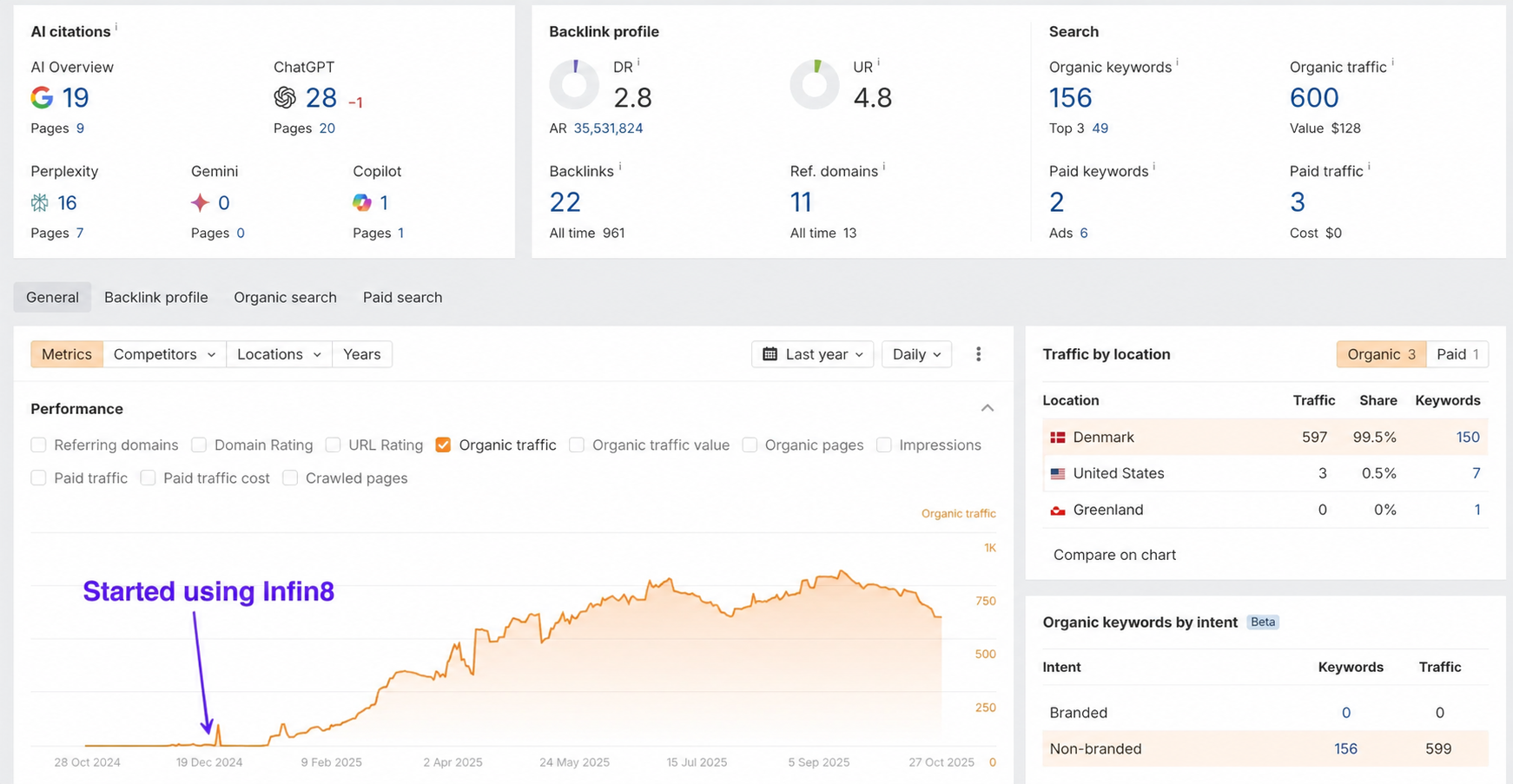
Task: Click the calendar icon in date range
Action: coord(770,354)
